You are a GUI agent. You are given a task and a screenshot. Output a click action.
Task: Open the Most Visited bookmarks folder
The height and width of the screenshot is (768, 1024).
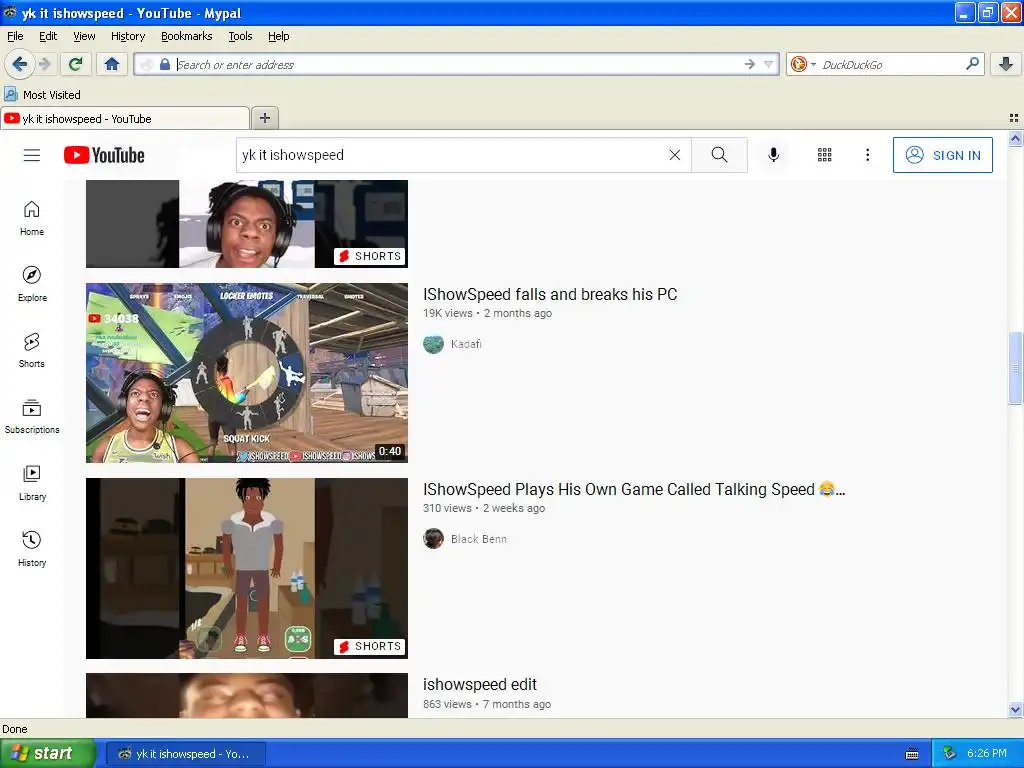click(42, 95)
